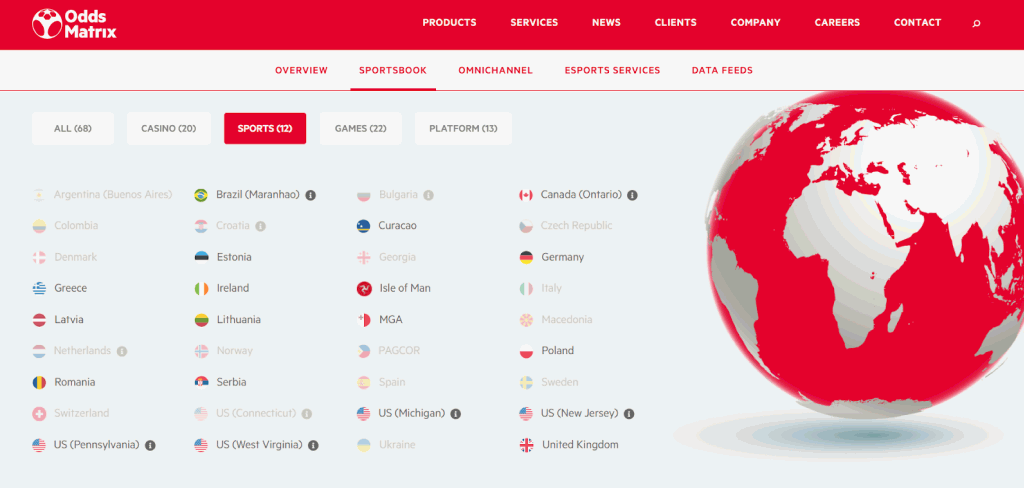Screen dimensions: 1024x488
Task: Click the PAGCOR entry
Action: (389, 351)
